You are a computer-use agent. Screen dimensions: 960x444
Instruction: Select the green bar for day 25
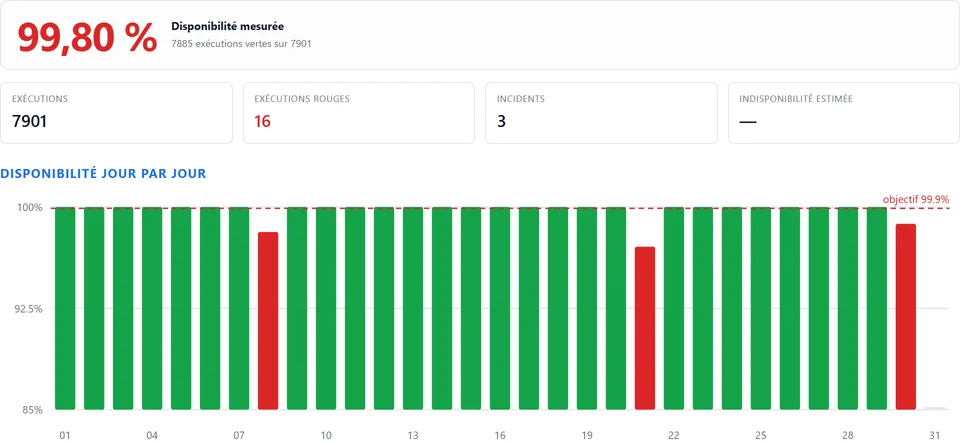(x=761, y=308)
